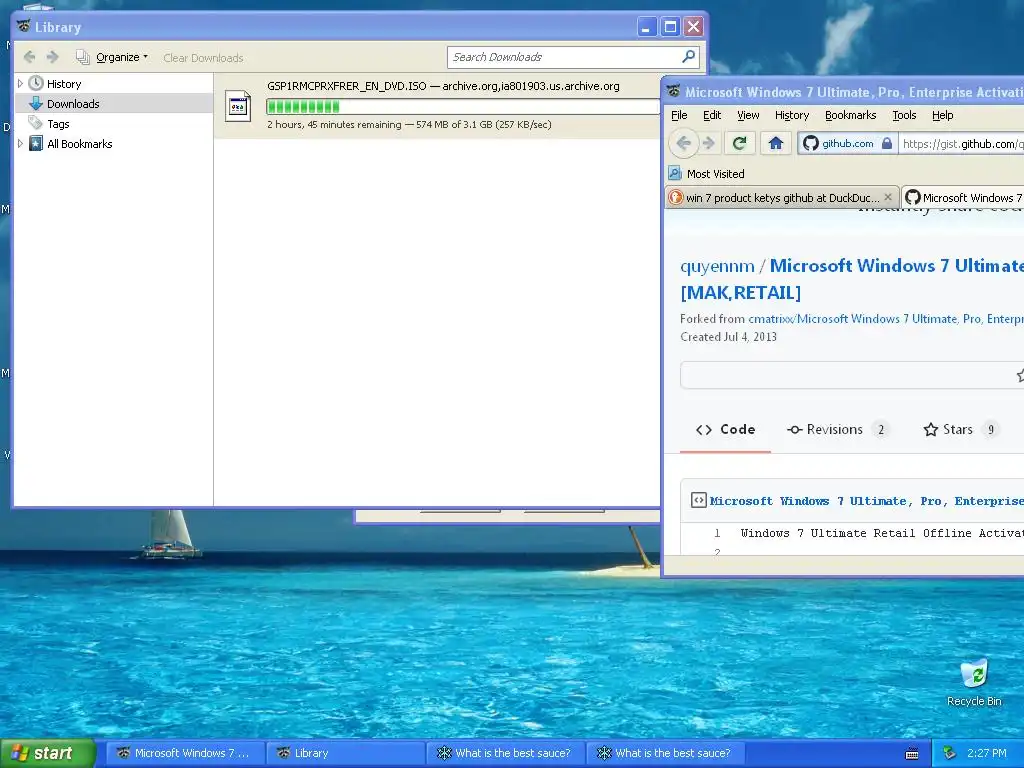Select Tags in Library sidebar

point(58,124)
